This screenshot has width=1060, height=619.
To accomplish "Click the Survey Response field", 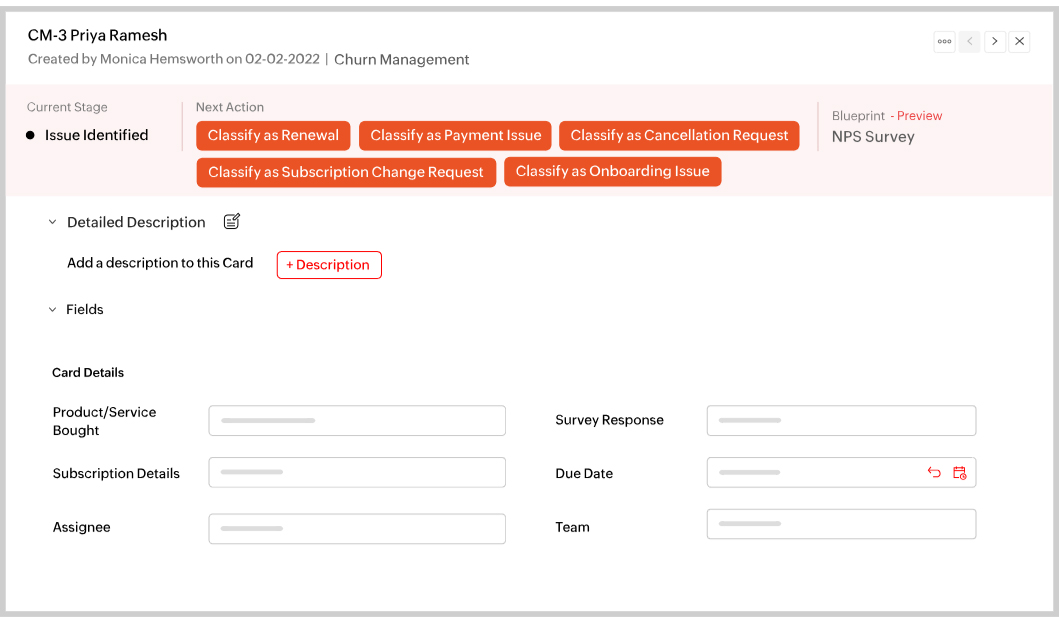I will (841, 420).
